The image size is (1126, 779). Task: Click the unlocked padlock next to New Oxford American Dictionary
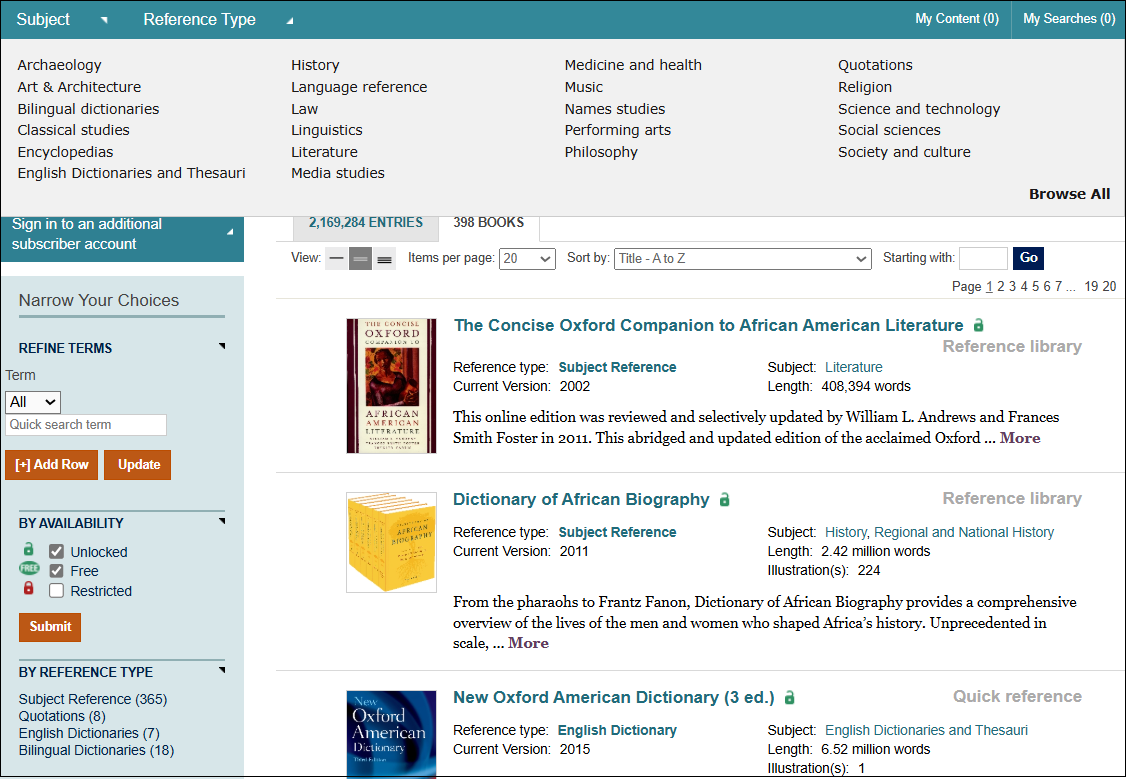(790, 698)
